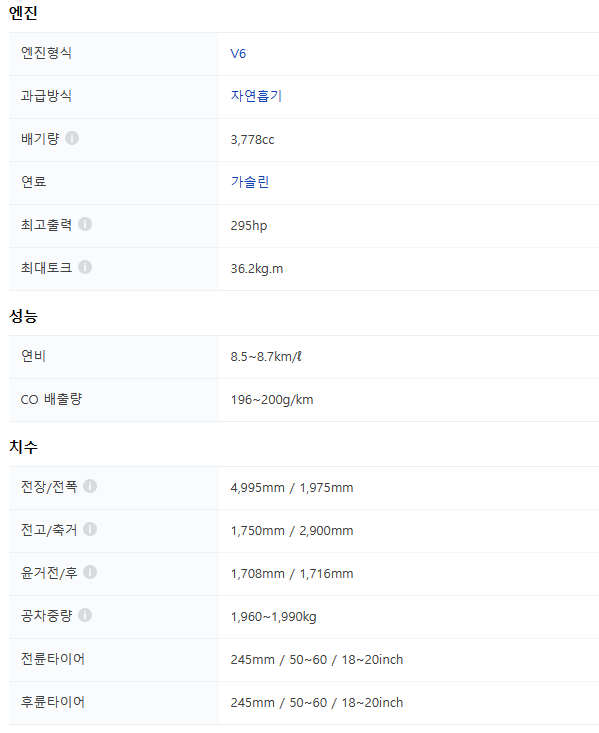Click the info icon next to 최대토크
The width and height of the screenshot is (599, 733).
pos(85,267)
